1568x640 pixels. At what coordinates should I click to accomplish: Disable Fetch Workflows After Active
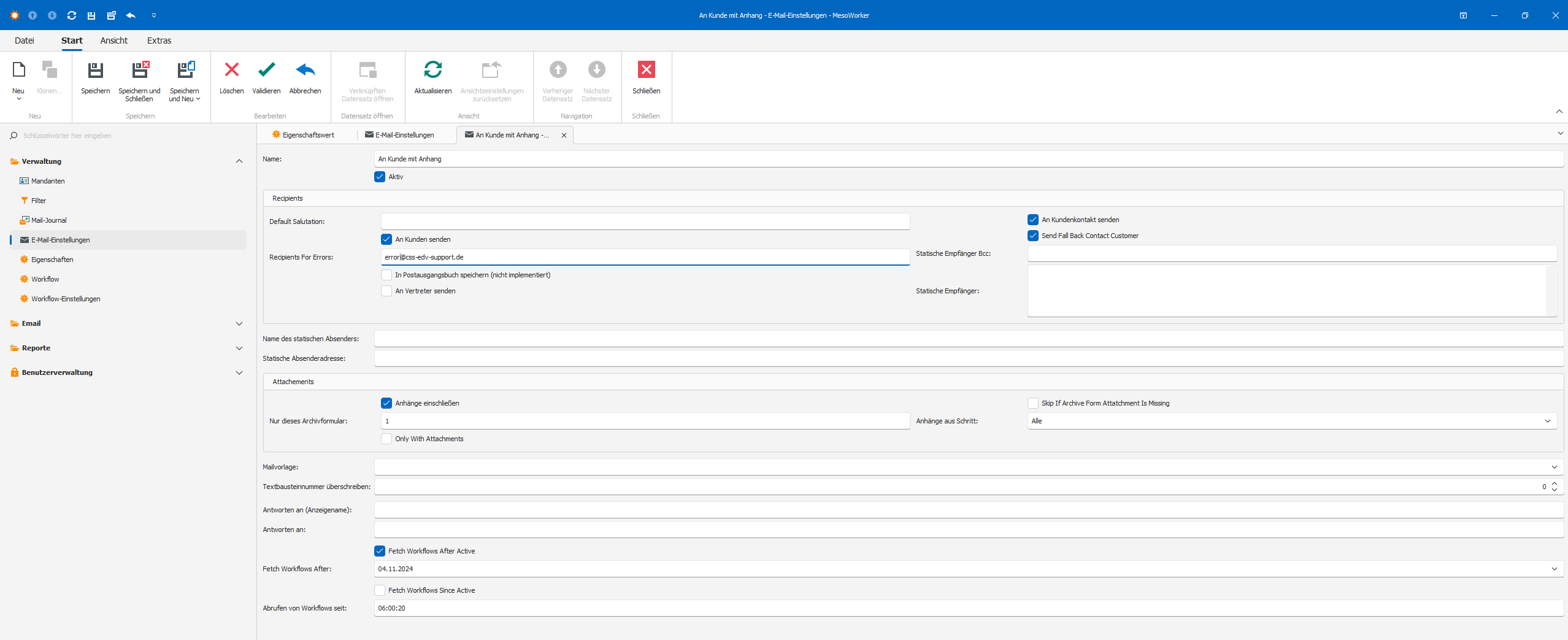tap(380, 551)
